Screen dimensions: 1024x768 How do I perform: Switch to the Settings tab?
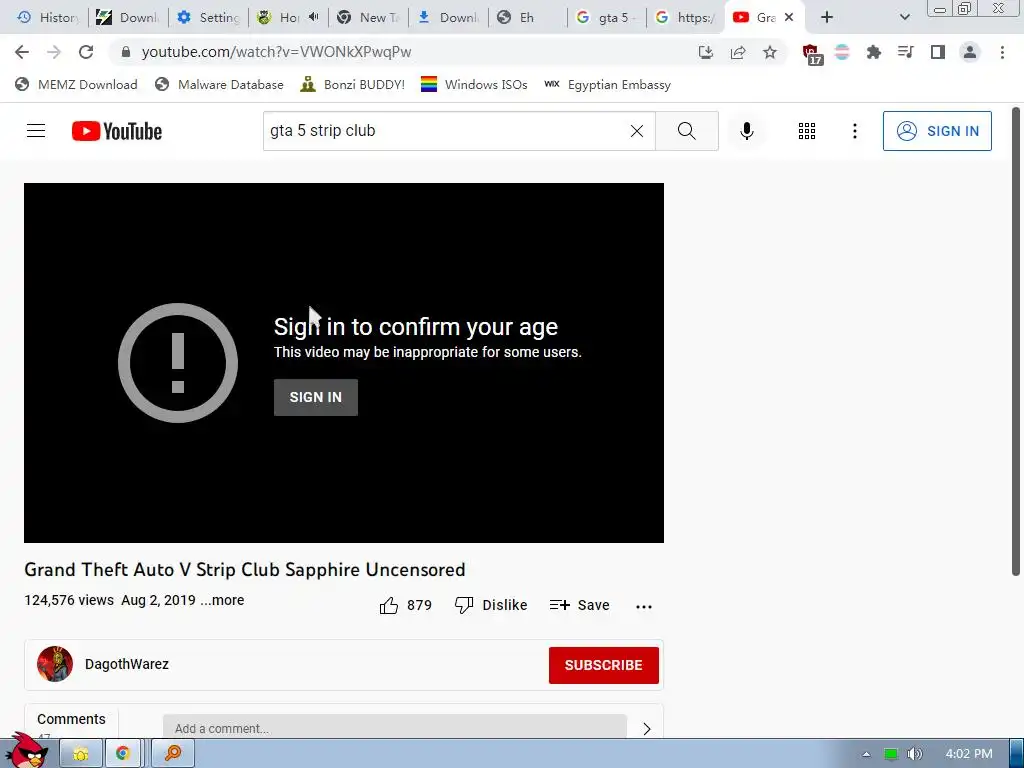click(209, 18)
